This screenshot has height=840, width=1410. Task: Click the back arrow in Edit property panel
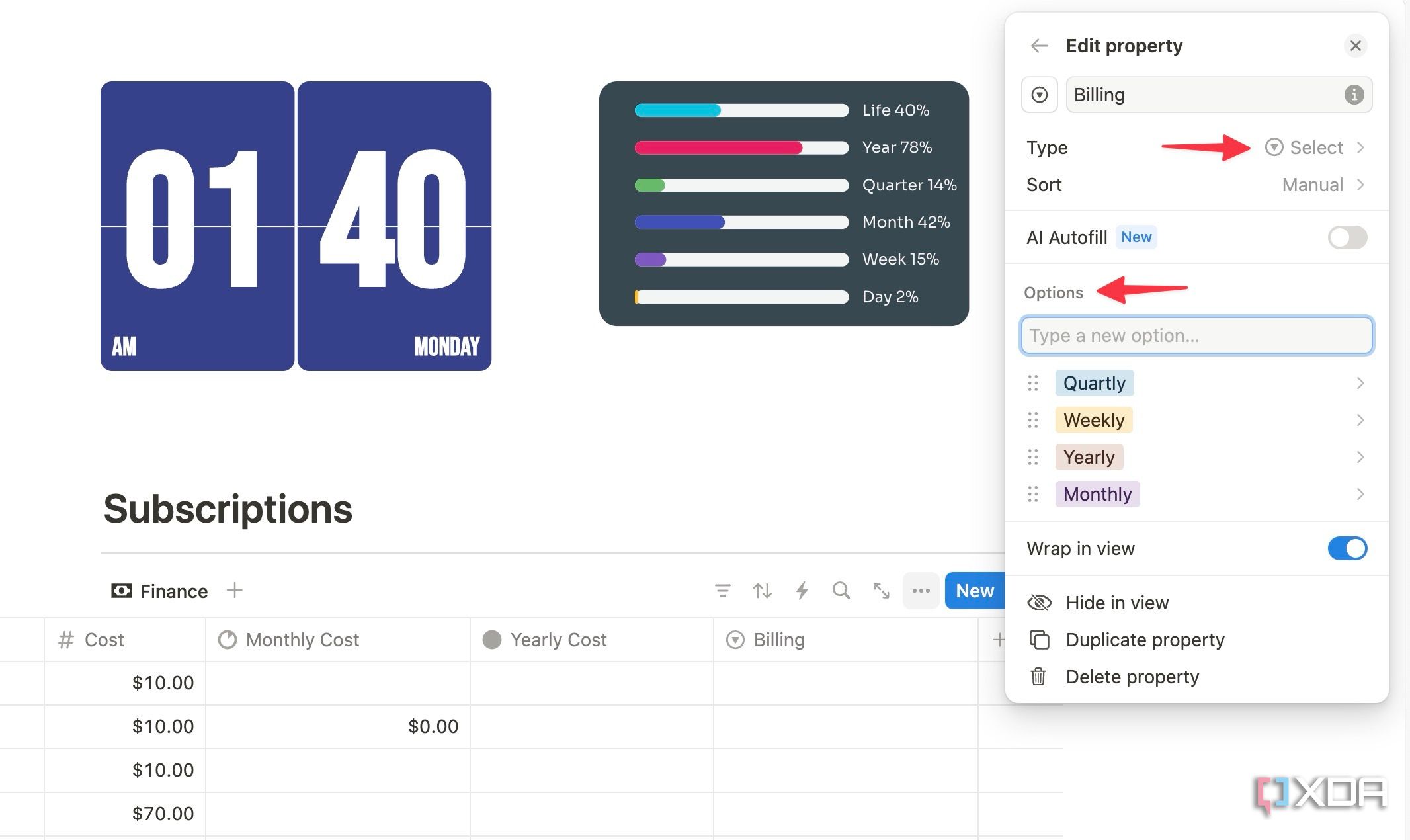click(x=1039, y=45)
